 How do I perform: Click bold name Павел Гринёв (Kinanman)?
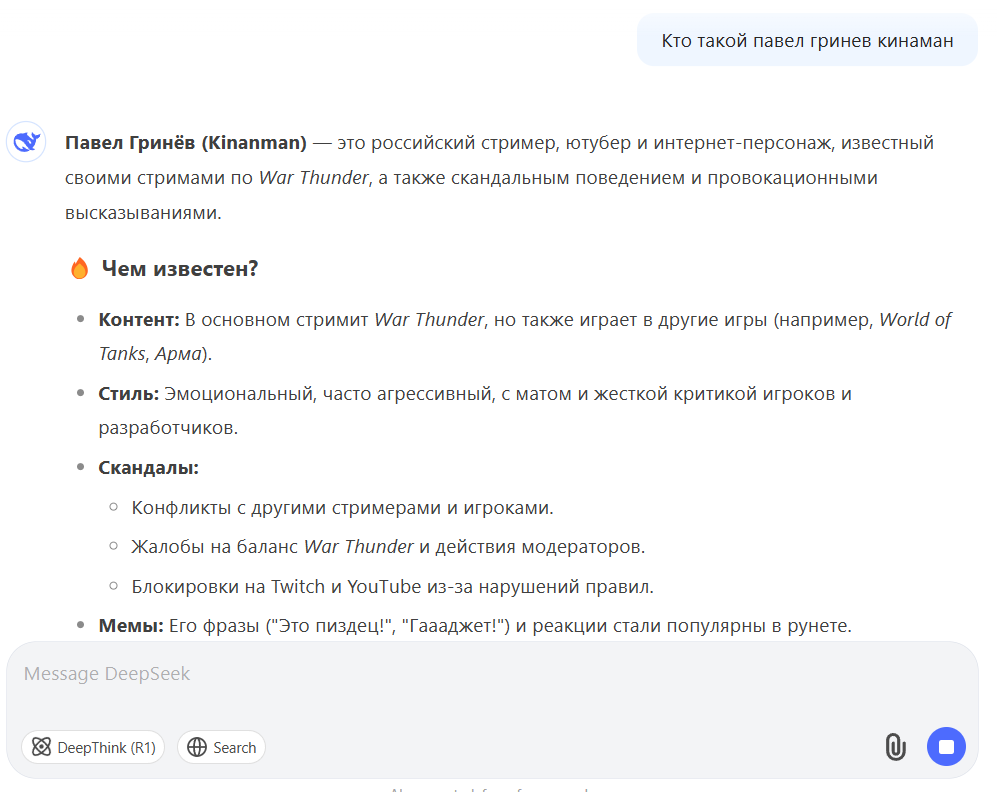[x=186, y=142]
